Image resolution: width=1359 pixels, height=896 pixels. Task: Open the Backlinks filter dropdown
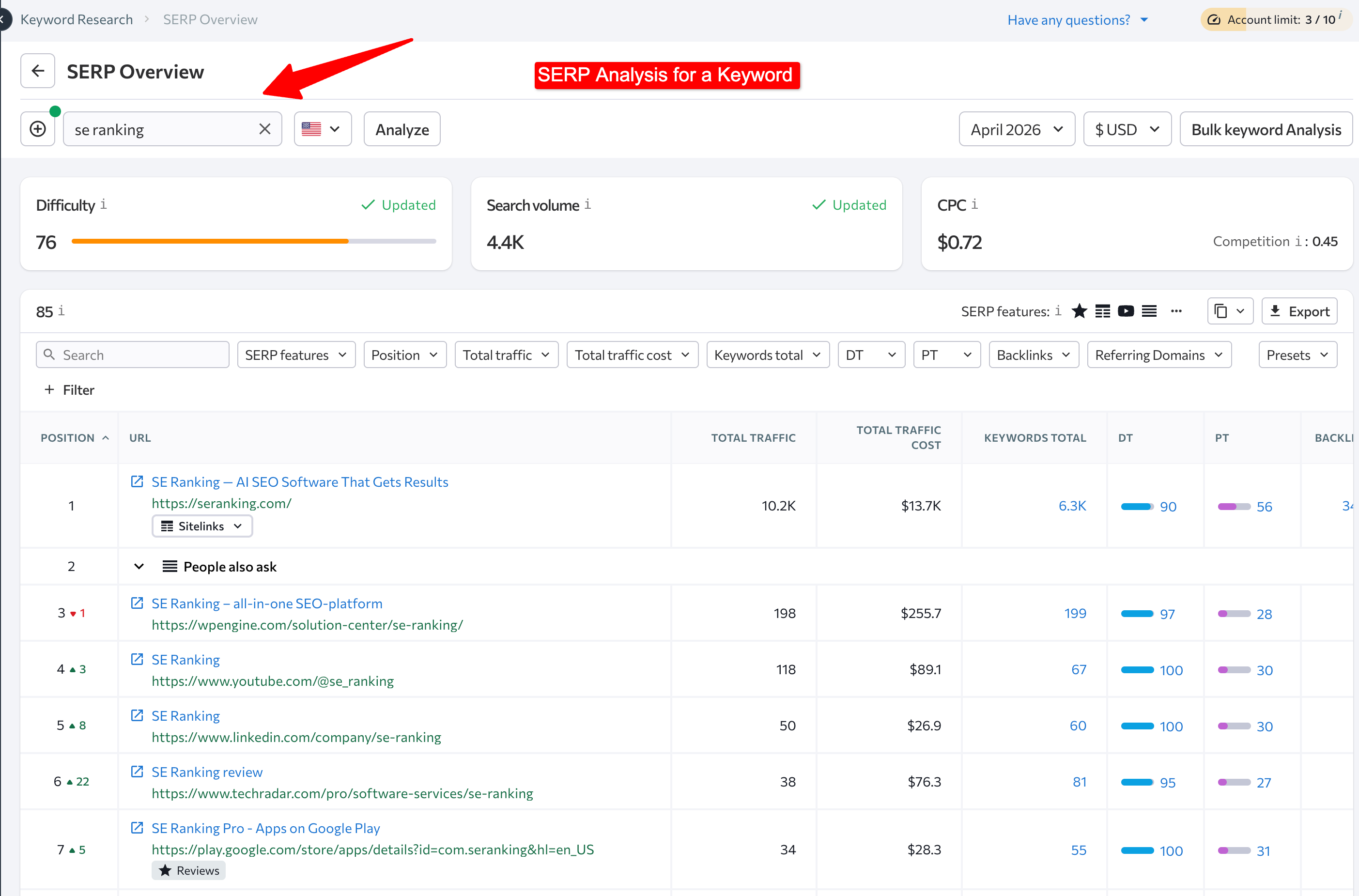point(1034,355)
